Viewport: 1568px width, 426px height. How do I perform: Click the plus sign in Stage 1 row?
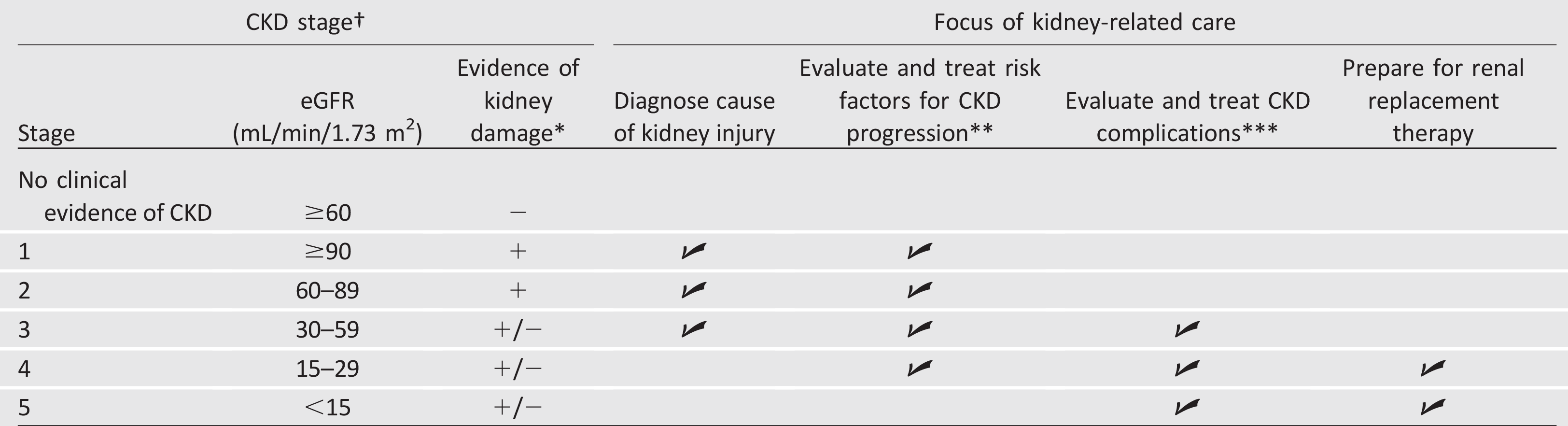[x=518, y=251]
